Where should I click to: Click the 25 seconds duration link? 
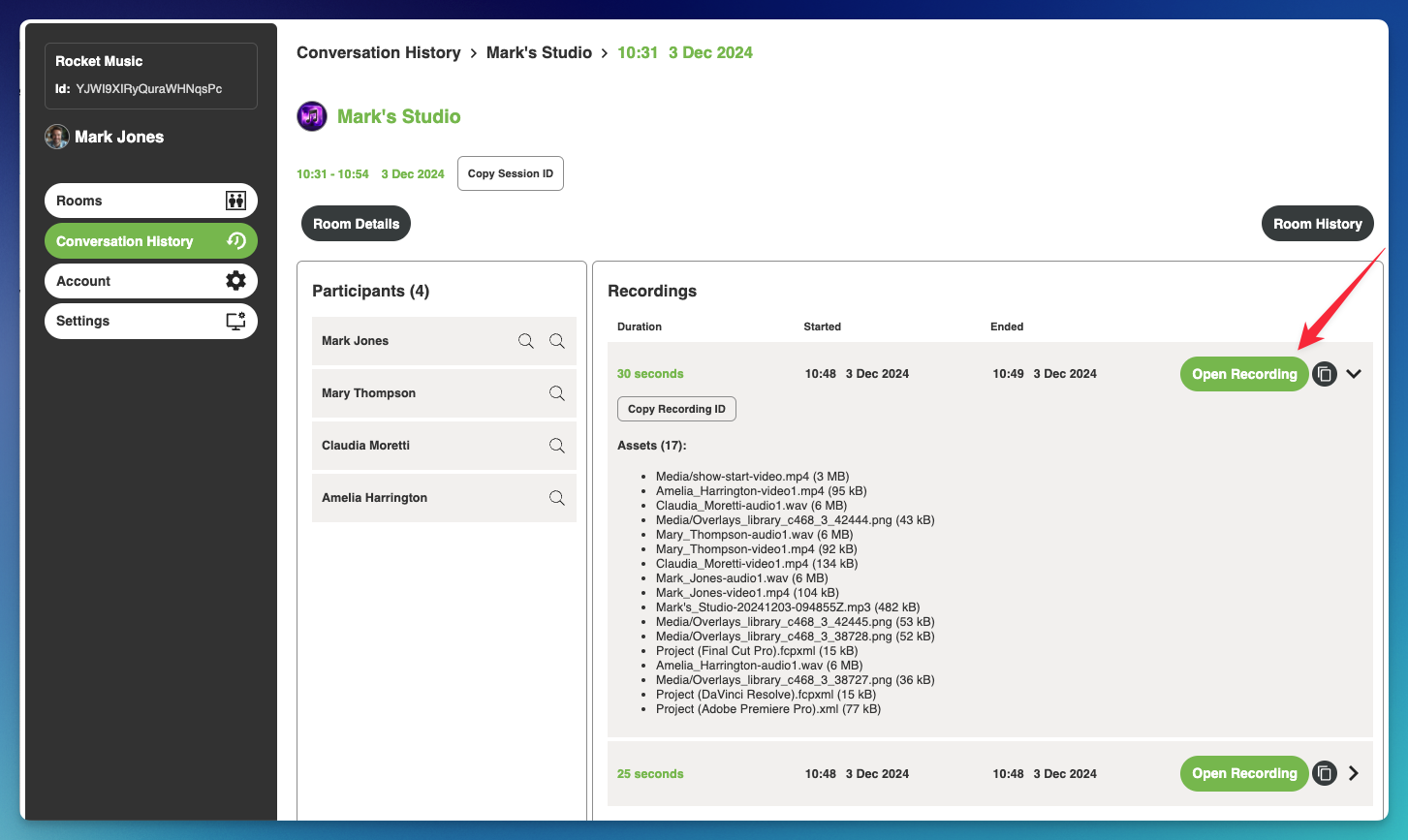click(x=650, y=774)
